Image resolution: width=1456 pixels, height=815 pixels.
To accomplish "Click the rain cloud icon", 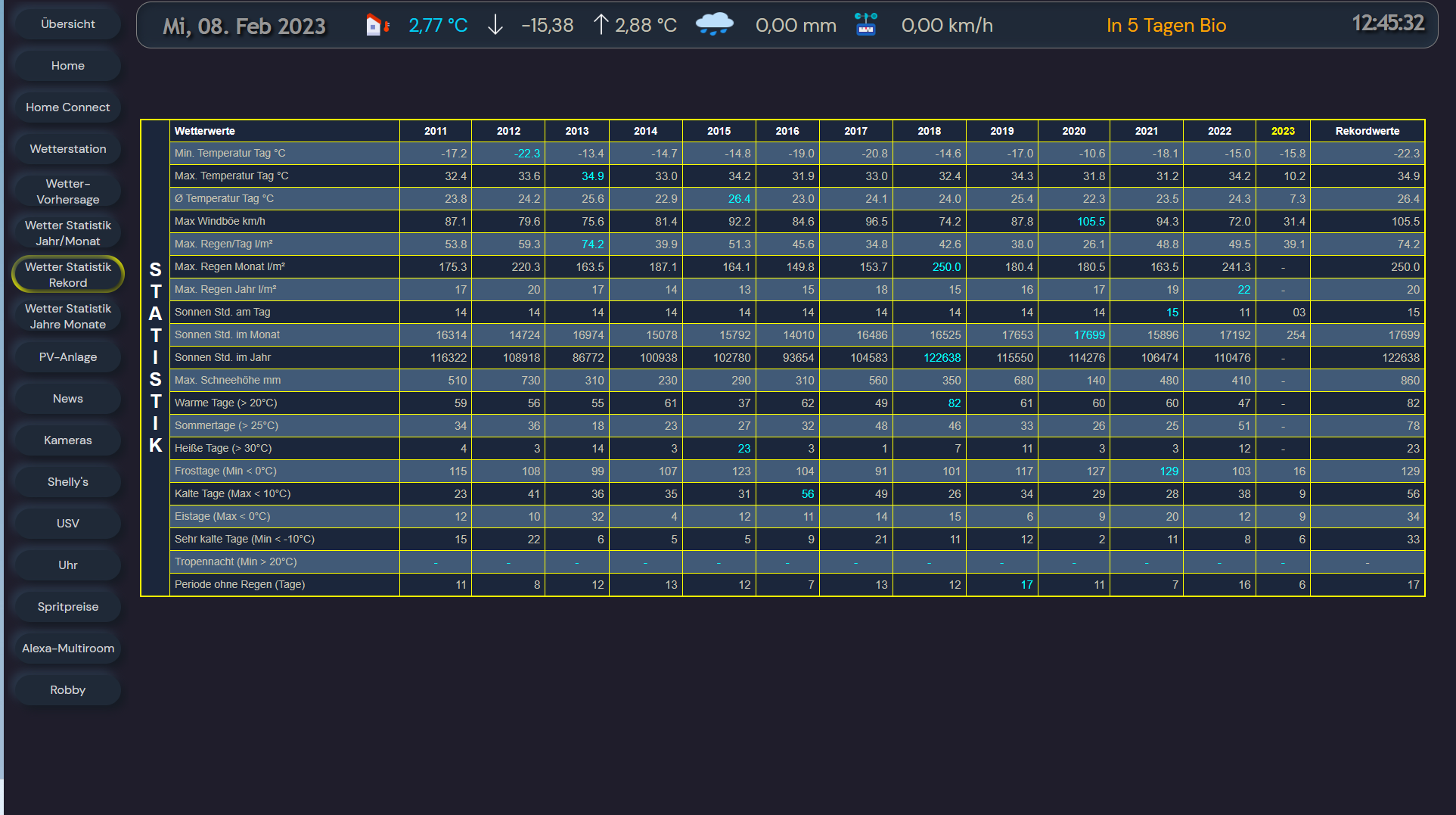I will coord(714,24).
